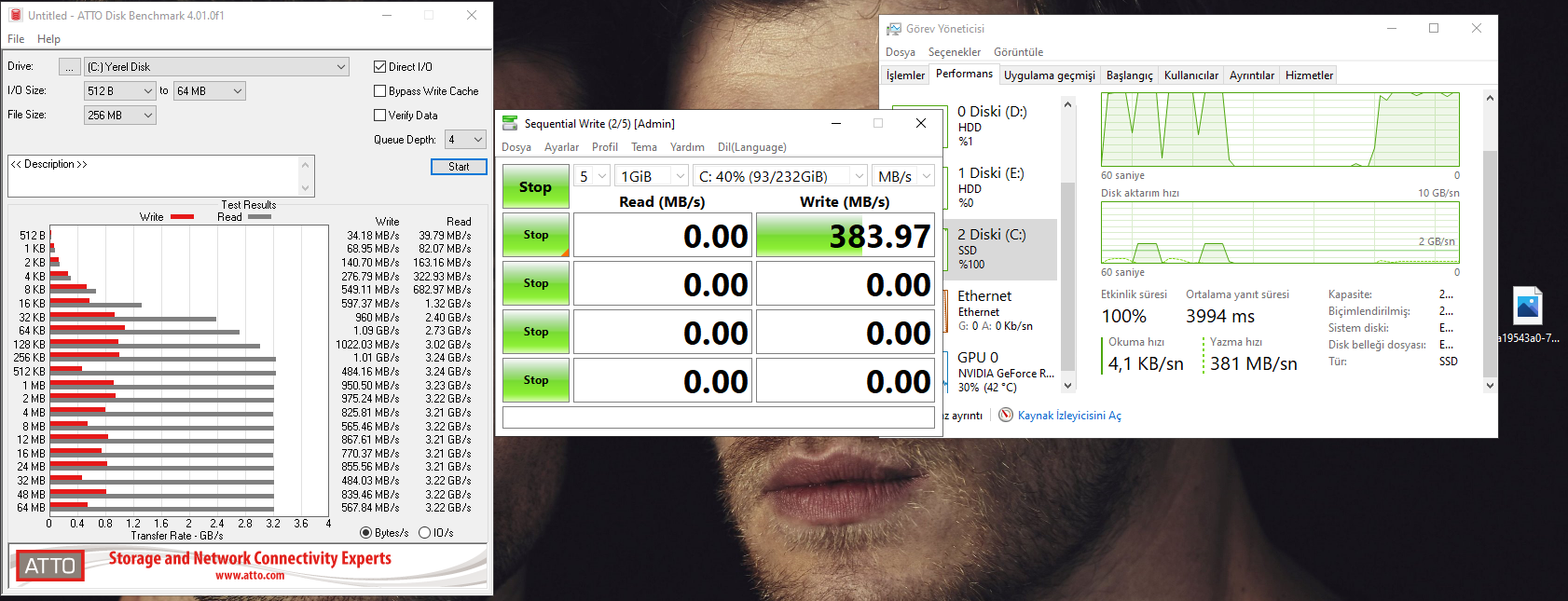Click the drive browse '...' button in ATTO
1568x601 pixels.
pos(70,66)
